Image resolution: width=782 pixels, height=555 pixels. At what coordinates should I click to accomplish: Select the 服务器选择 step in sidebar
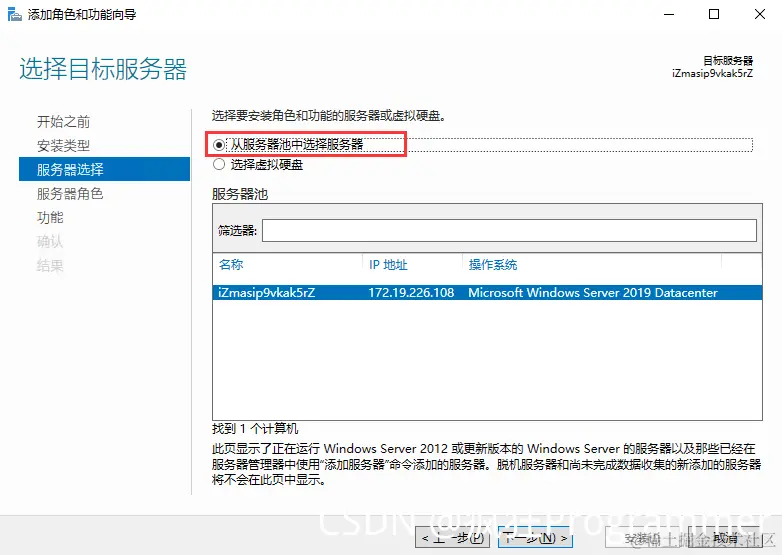coord(104,169)
